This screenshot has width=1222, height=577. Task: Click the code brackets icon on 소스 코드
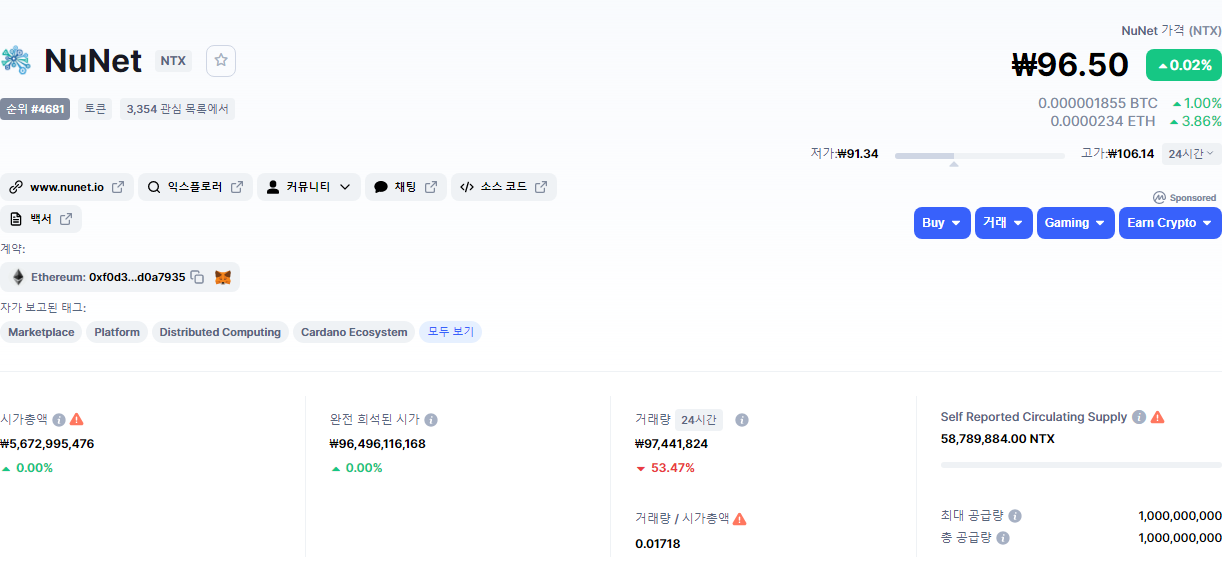[467, 187]
